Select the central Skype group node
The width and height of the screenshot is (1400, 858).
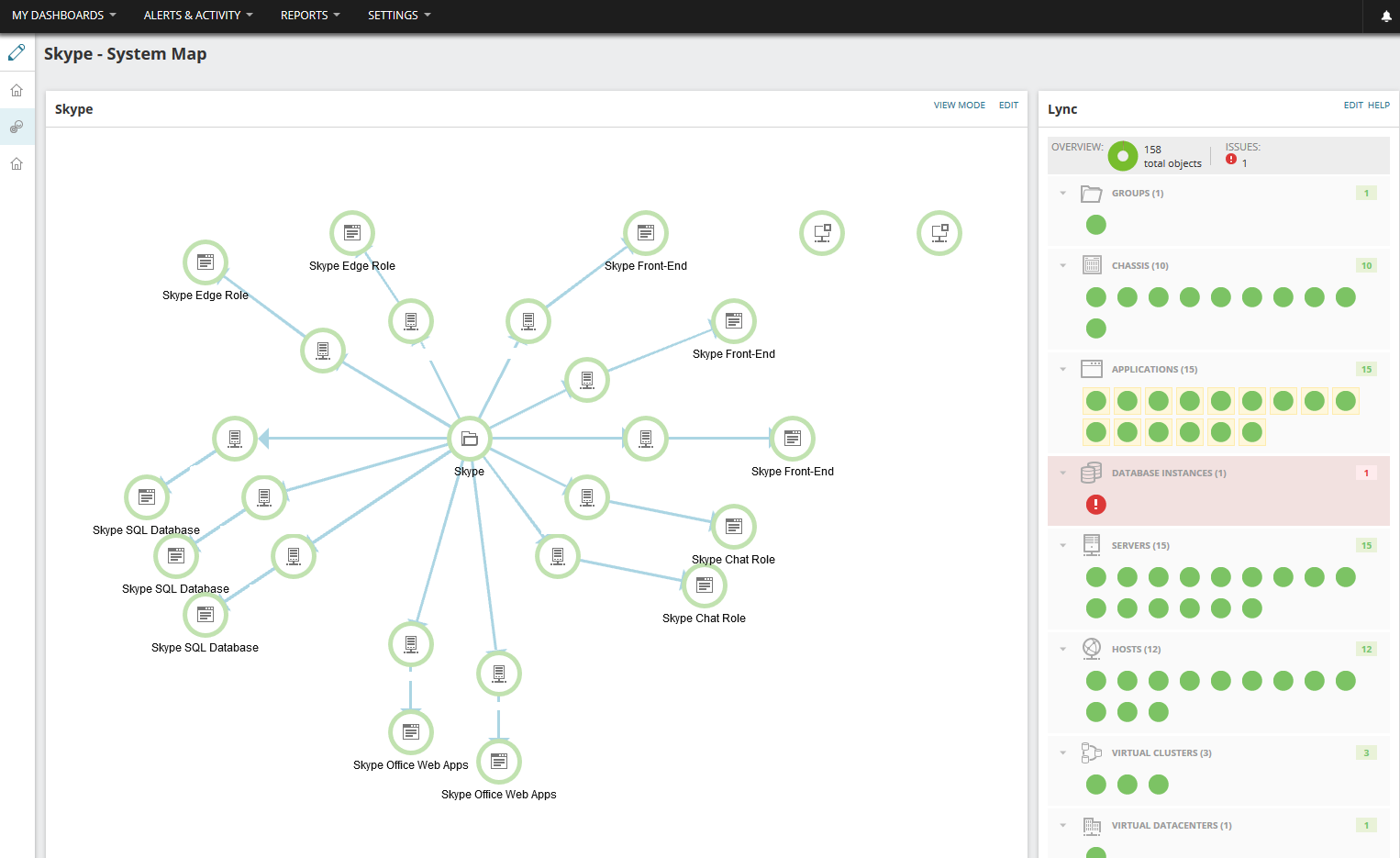(470, 439)
